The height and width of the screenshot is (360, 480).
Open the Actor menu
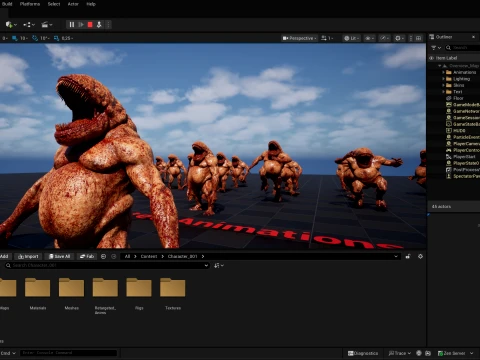pyautogui.click(x=73, y=4)
